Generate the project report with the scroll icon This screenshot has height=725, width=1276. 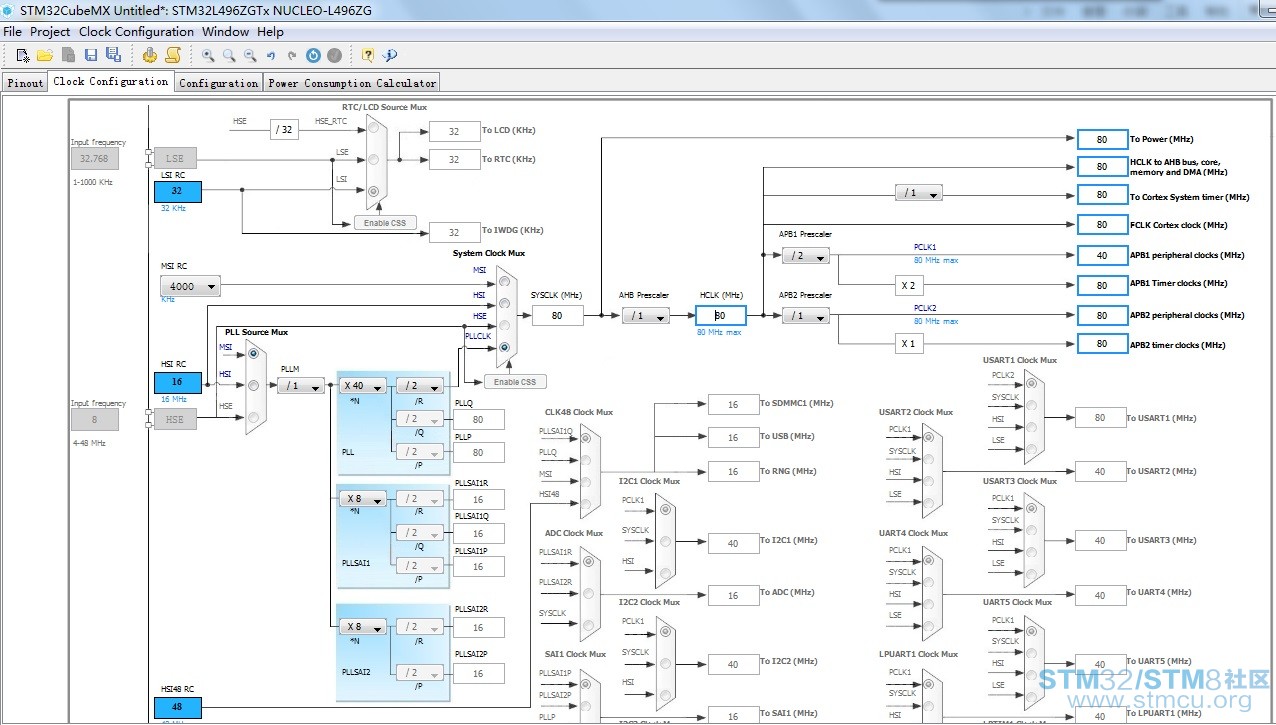[173, 55]
